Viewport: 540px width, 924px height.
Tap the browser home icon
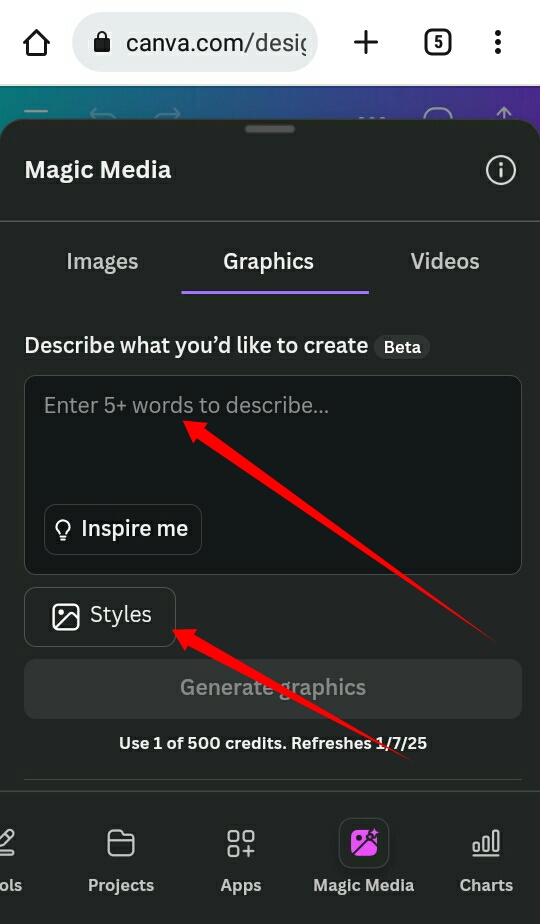click(37, 42)
